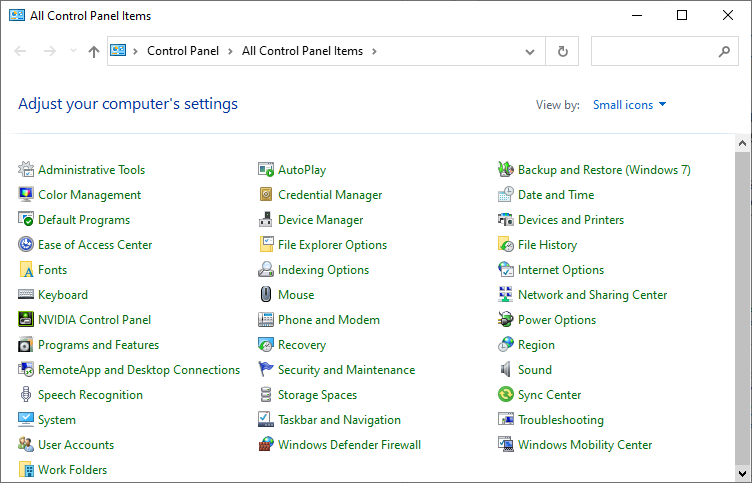The height and width of the screenshot is (483, 752).
Task: Open the Credential Manager safe icon
Action: pyautogui.click(x=266, y=194)
